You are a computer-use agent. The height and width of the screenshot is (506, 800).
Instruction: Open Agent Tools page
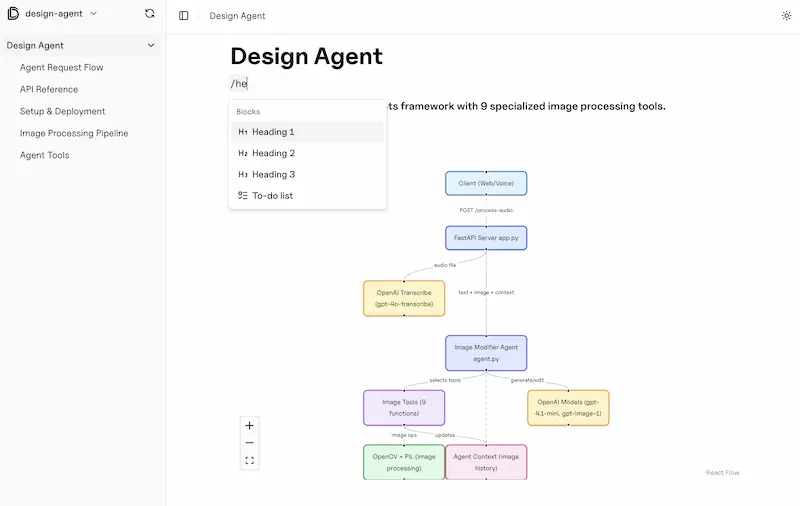coord(44,155)
